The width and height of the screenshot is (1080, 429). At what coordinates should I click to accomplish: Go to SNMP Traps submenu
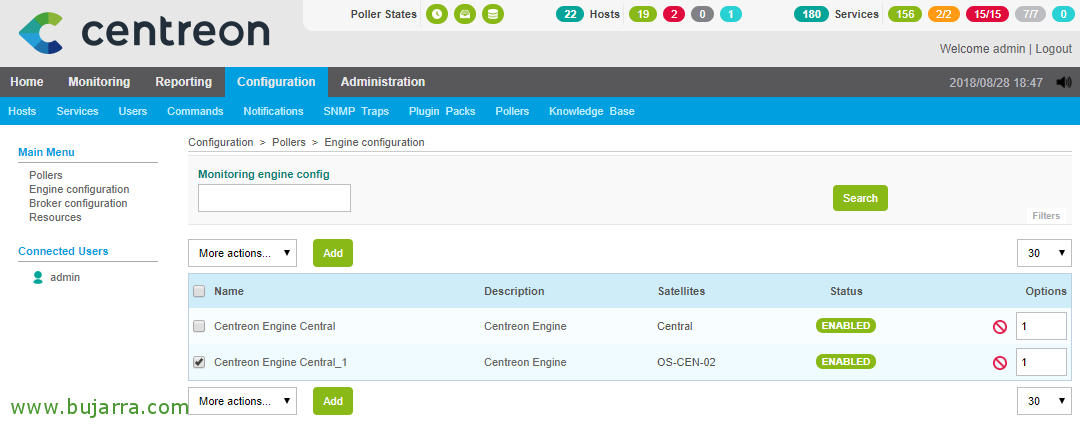tap(356, 111)
